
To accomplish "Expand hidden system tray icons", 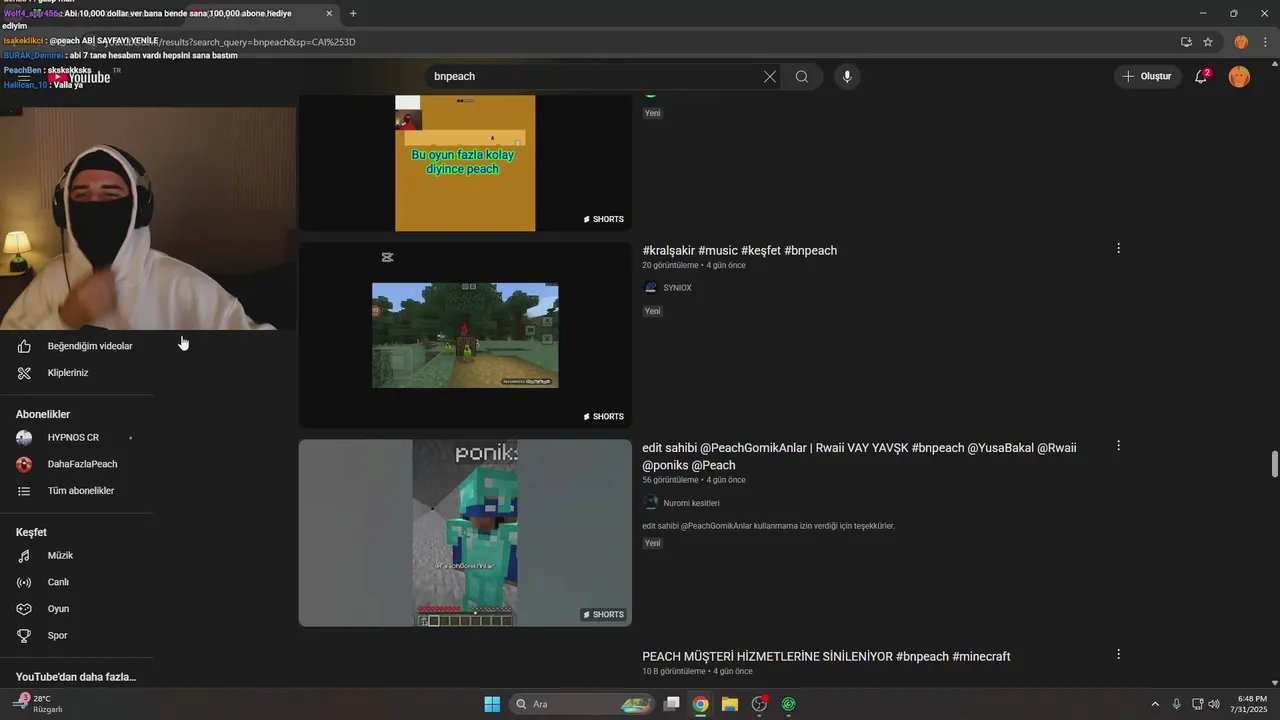I will 1155,704.
